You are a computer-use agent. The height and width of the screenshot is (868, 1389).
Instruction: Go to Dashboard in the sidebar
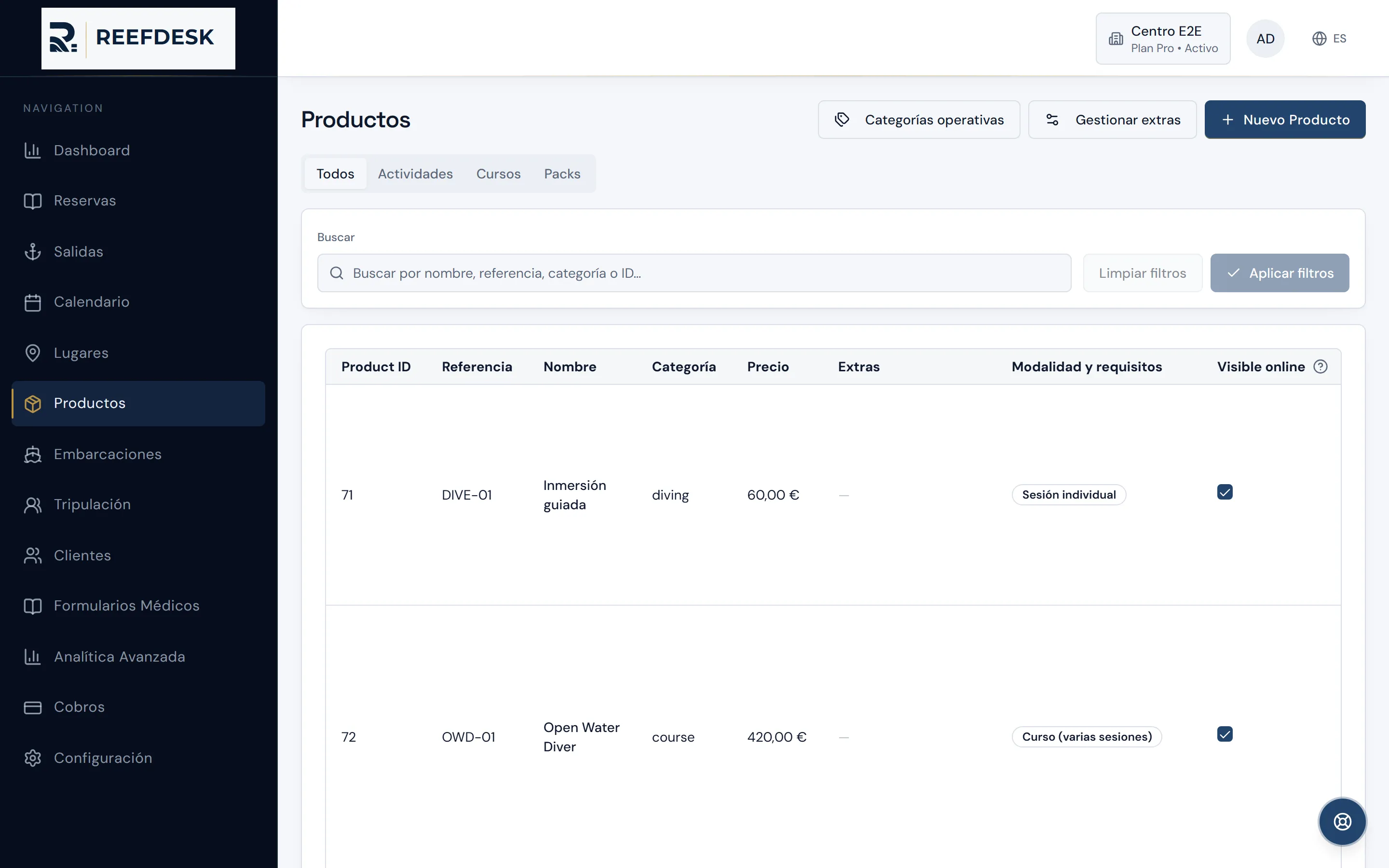(138, 150)
